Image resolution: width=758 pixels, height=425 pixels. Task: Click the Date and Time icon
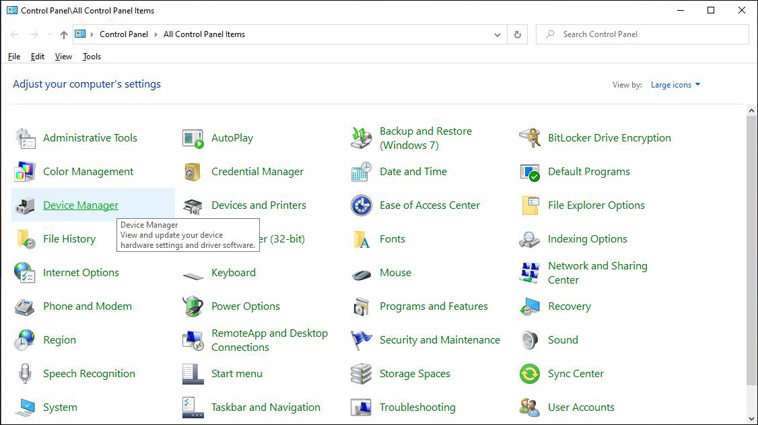tap(361, 172)
